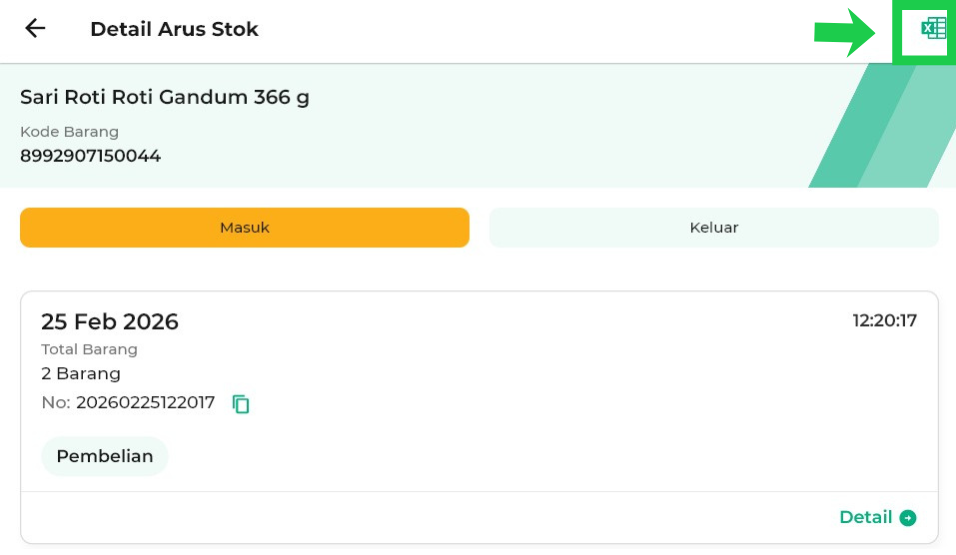
Task: Select the Sari Roti Roti Gandum product name
Action: pyautogui.click(x=165, y=97)
